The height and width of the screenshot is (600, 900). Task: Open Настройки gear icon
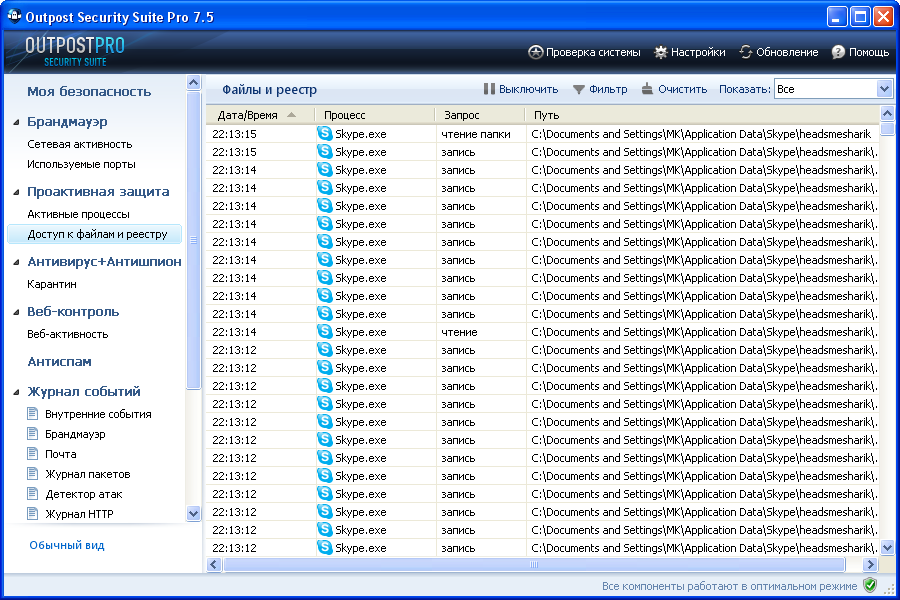click(x=661, y=52)
